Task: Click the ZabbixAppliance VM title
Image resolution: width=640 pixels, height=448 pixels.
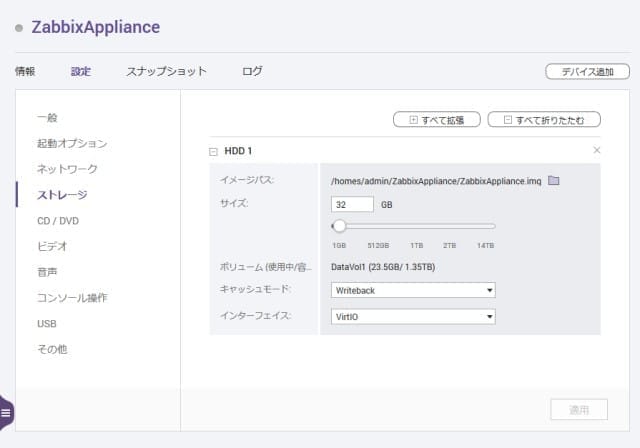Action: coord(96,27)
